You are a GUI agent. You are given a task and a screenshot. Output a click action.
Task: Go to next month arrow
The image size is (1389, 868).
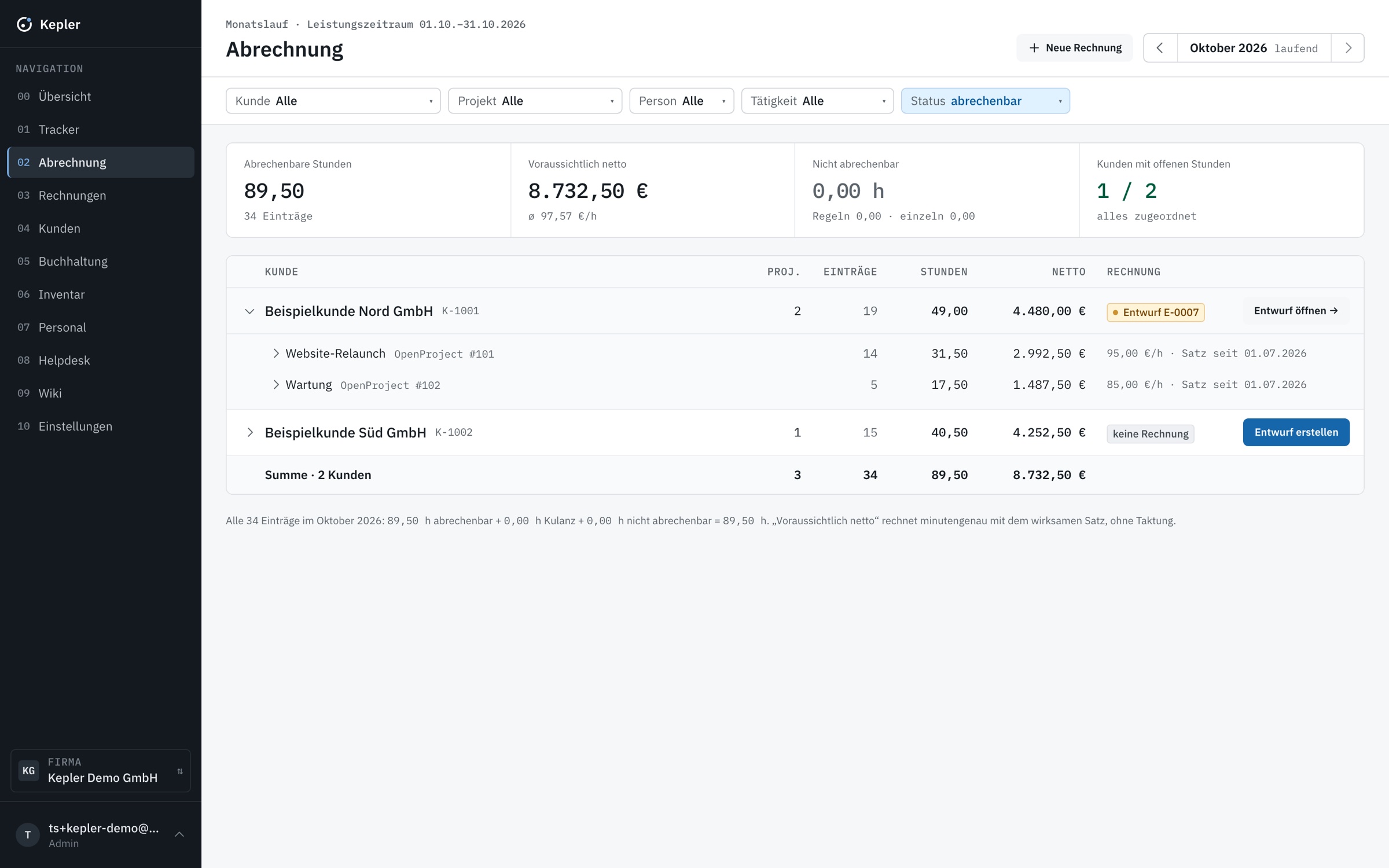[1348, 48]
